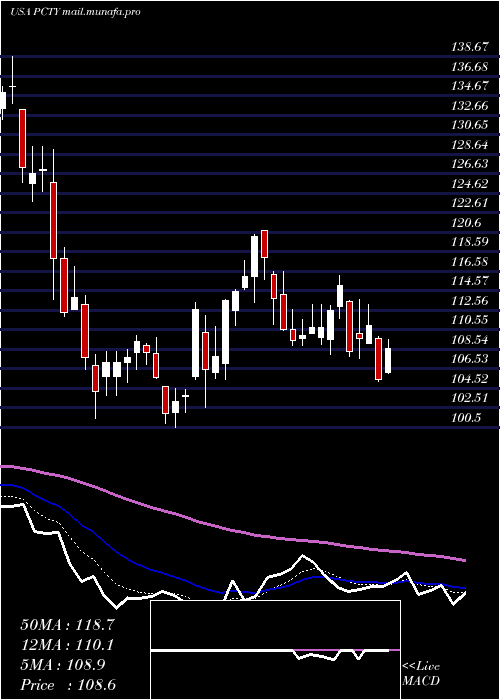Select the 122.61 price axis label

click(470, 203)
